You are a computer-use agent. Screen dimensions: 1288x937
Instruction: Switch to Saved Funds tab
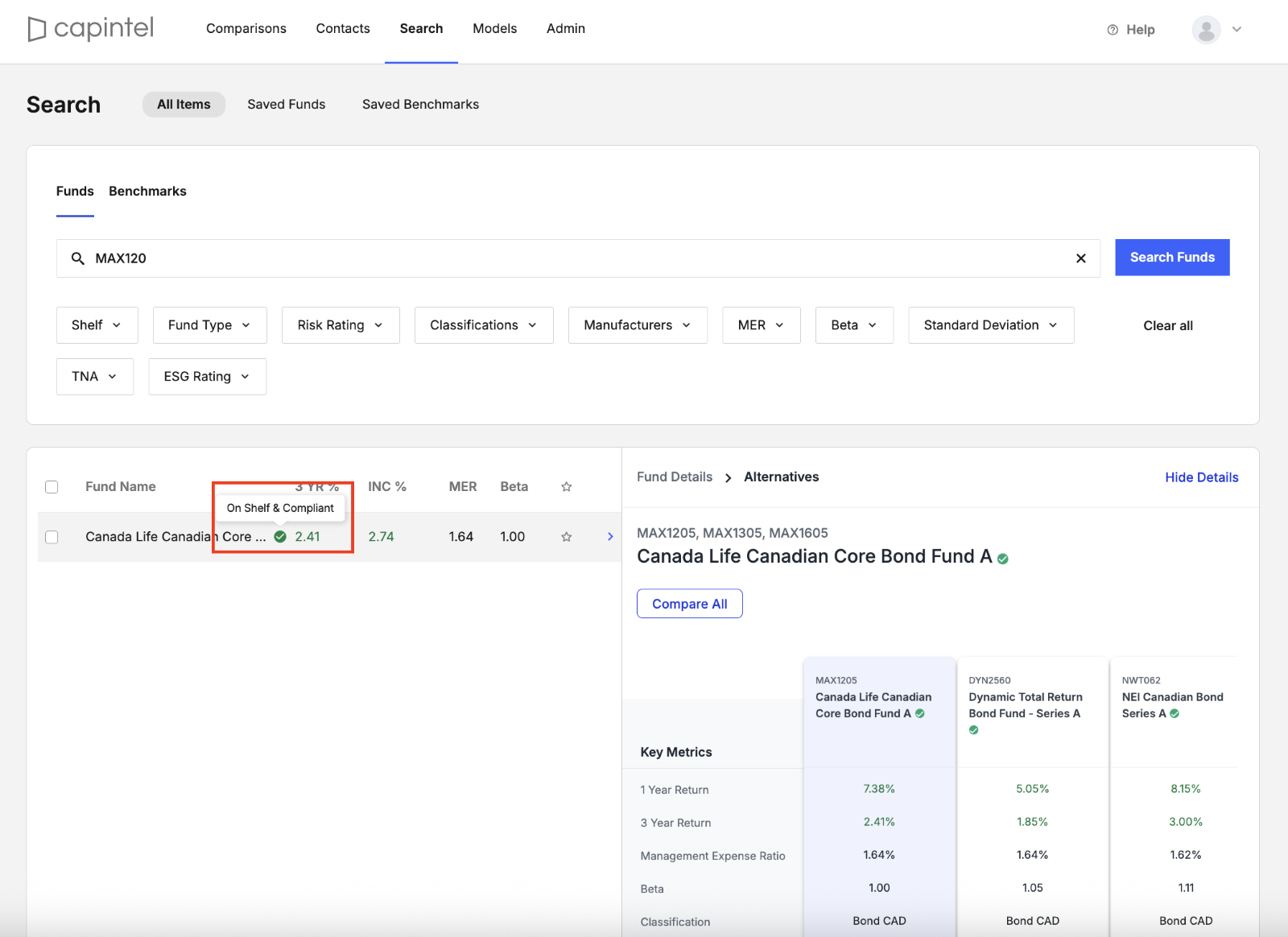287,105
